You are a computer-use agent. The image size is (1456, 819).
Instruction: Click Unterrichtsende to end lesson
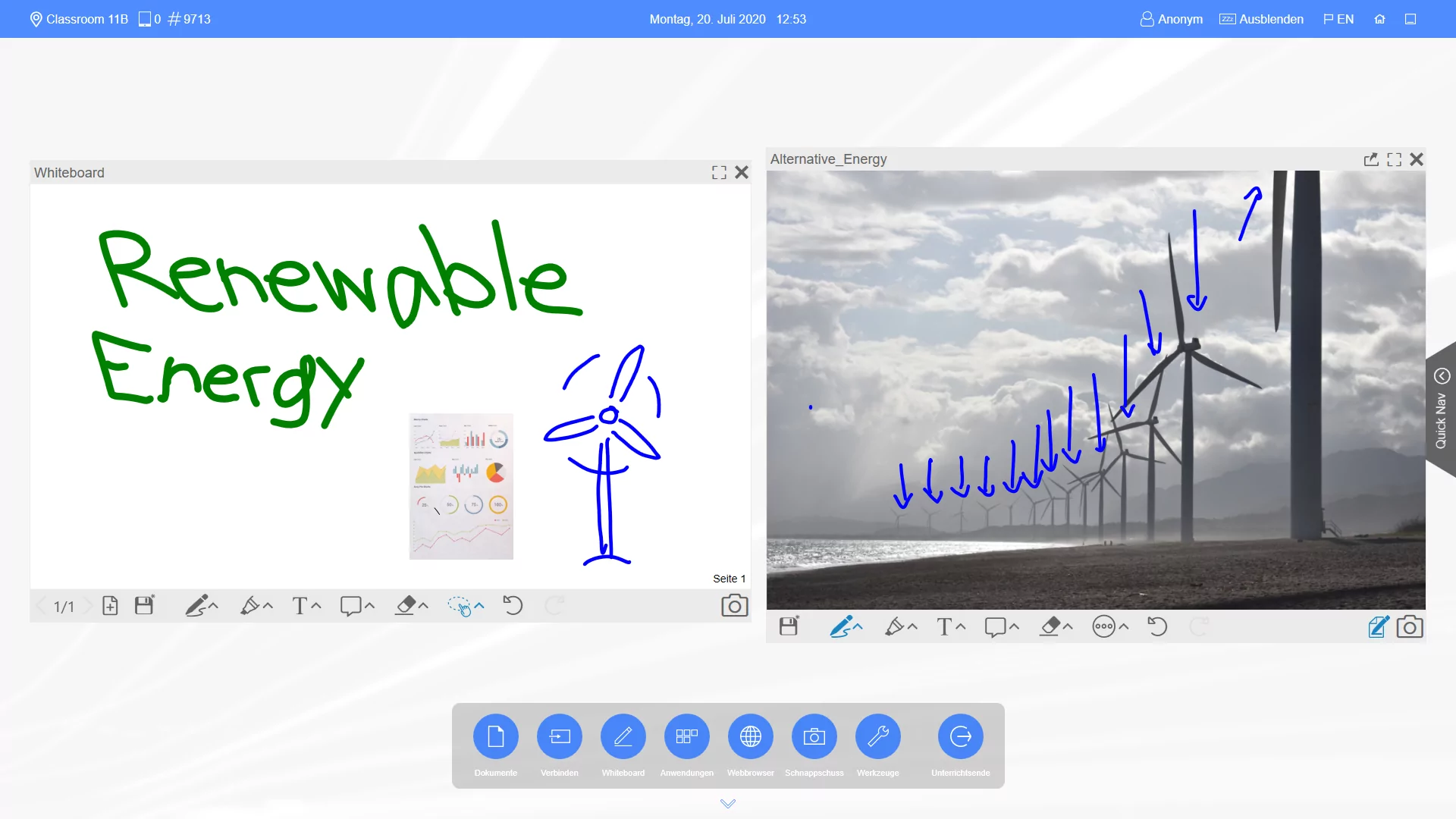click(960, 736)
